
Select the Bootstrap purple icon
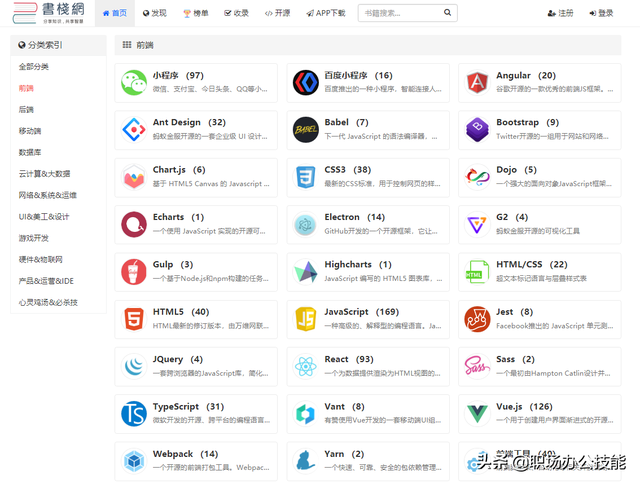tap(477, 130)
